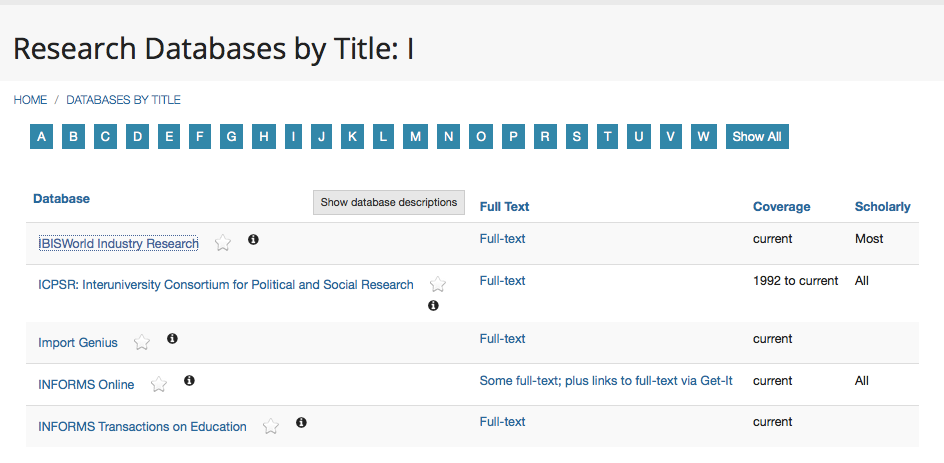The width and height of the screenshot is (944, 463).
Task: Go to letter N databases
Action: coord(449,137)
